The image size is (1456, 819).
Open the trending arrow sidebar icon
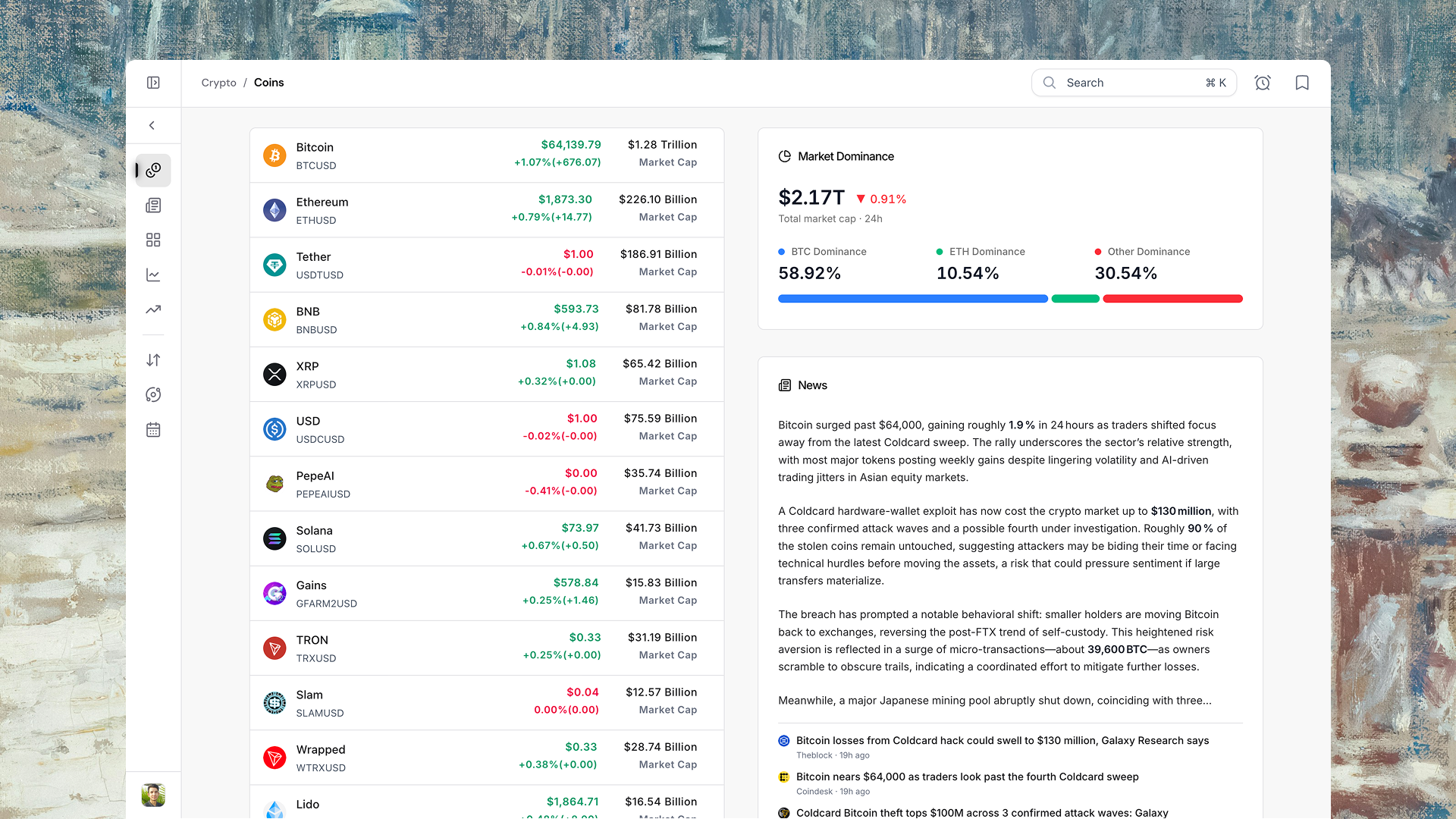(153, 309)
